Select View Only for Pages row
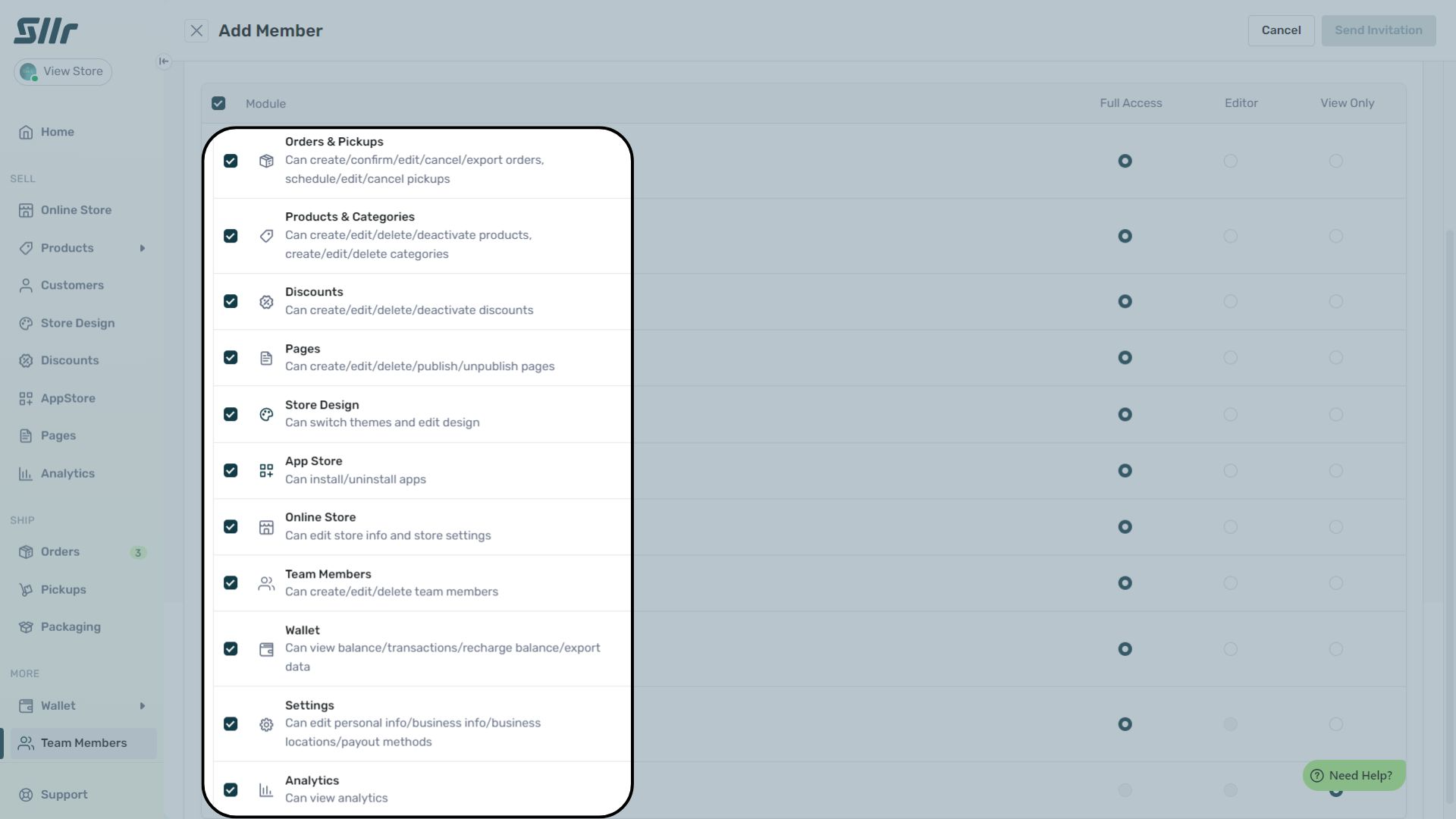This screenshot has width=1456, height=819. pyautogui.click(x=1335, y=358)
